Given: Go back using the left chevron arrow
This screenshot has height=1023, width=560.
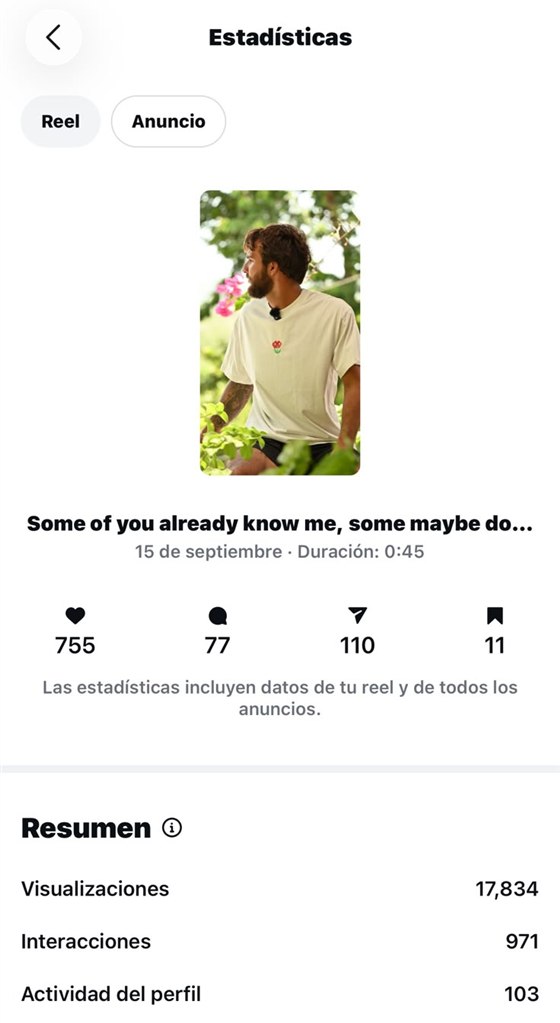Looking at the screenshot, I should [x=54, y=37].
